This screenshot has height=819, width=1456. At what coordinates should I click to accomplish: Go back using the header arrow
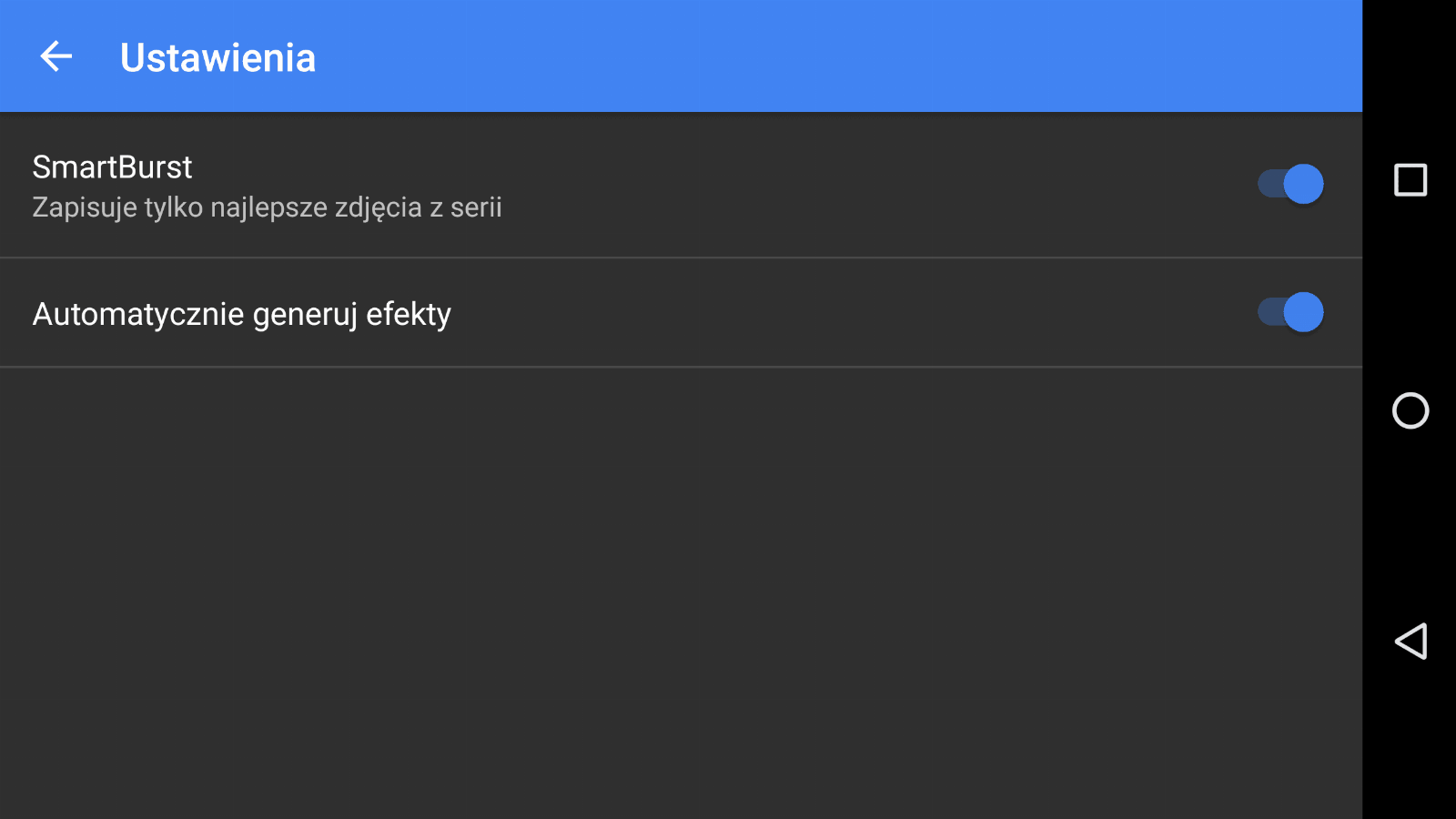click(56, 56)
